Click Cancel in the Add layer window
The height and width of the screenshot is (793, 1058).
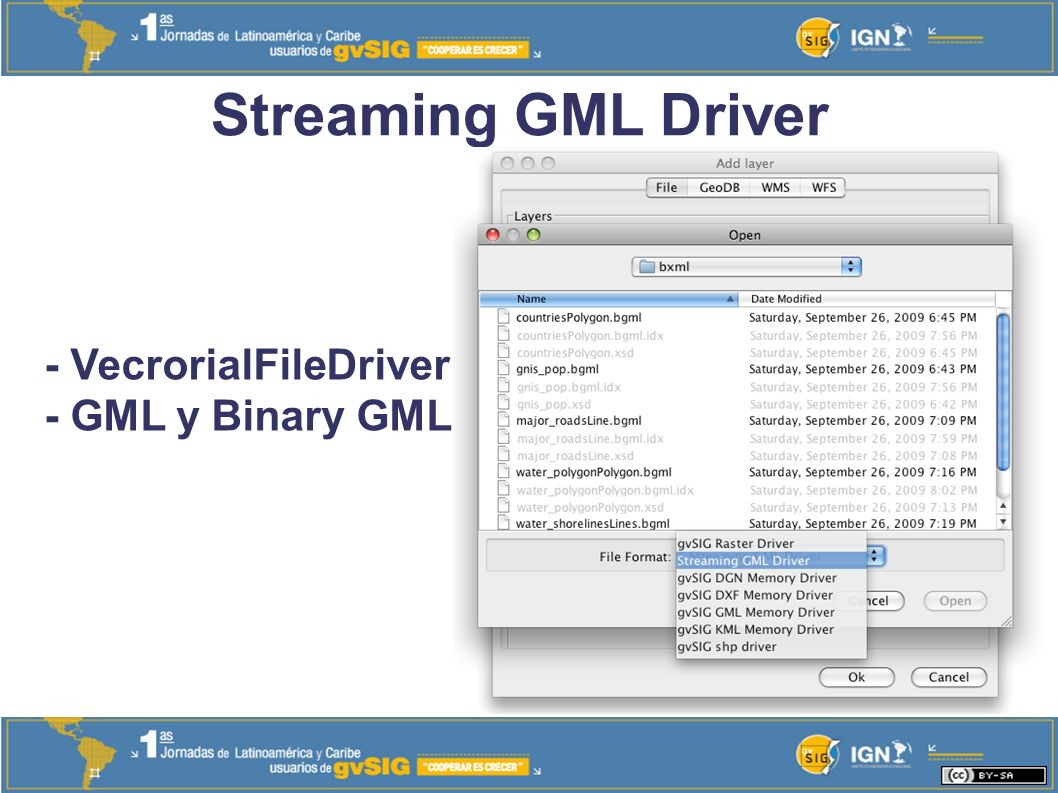click(x=949, y=677)
